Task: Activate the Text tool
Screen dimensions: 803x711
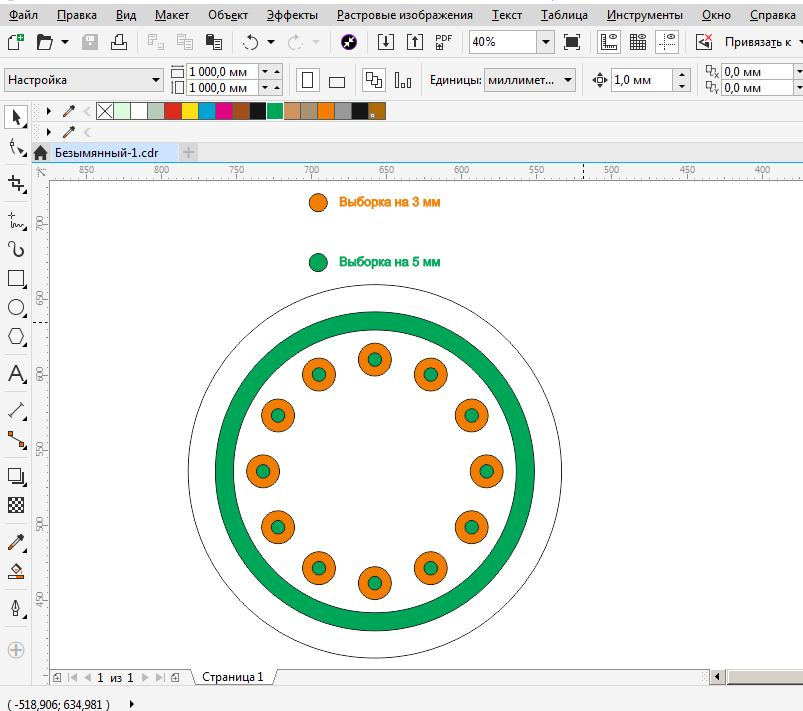Action: click(x=16, y=375)
